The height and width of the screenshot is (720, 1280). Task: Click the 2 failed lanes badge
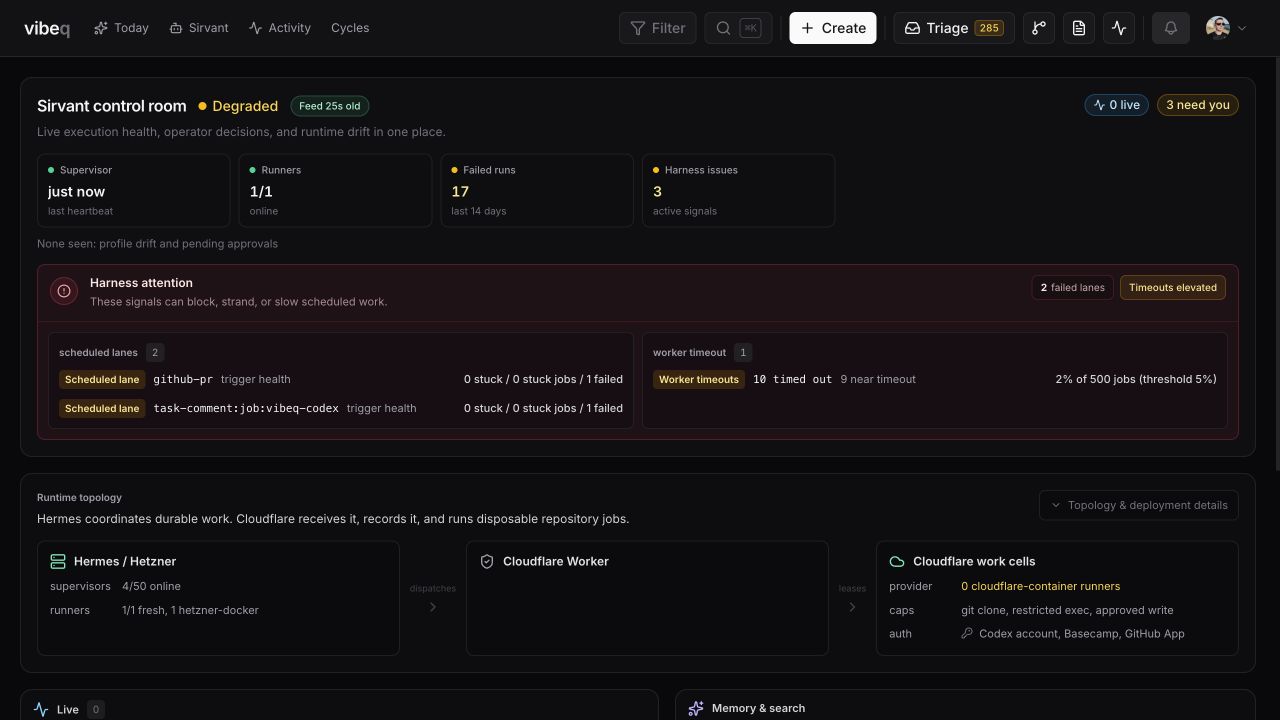pos(1073,288)
